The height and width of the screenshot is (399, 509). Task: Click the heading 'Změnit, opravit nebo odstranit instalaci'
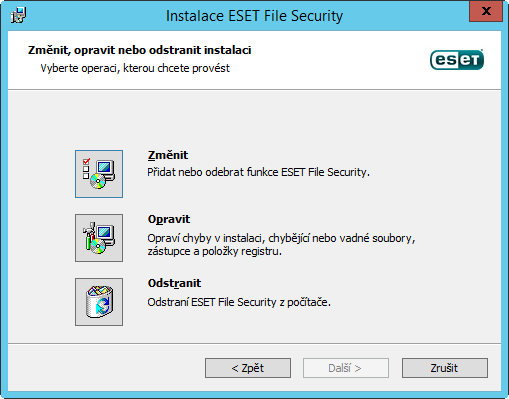pyautogui.click(x=139, y=50)
